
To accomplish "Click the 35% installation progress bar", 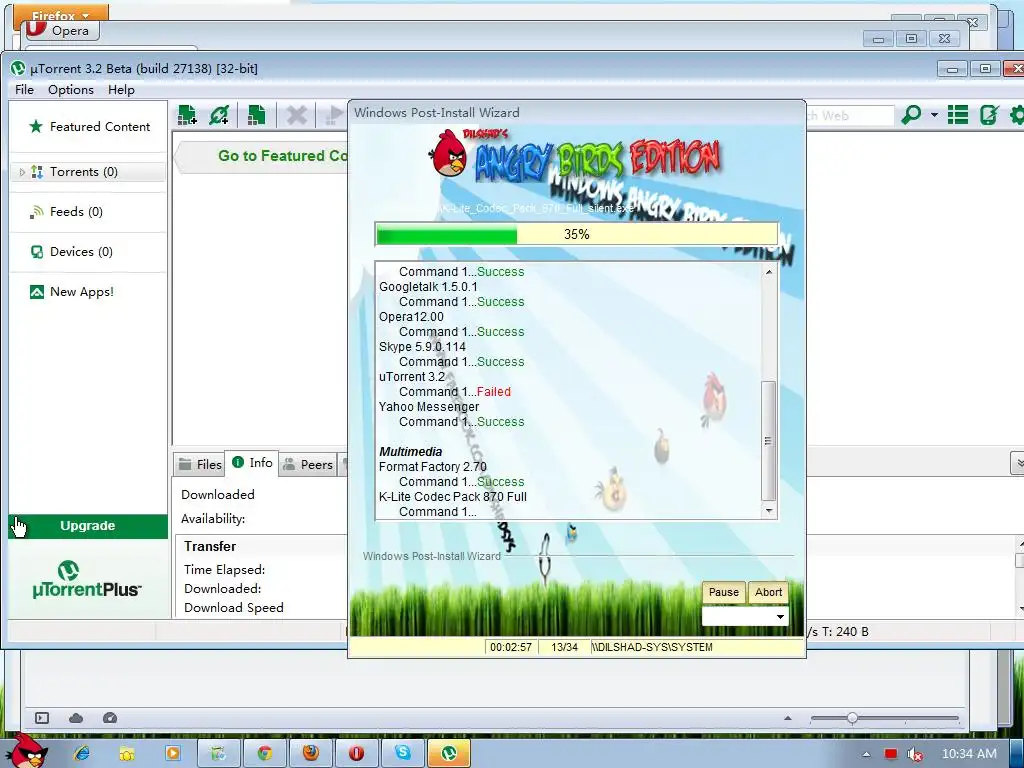I will coord(577,234).
